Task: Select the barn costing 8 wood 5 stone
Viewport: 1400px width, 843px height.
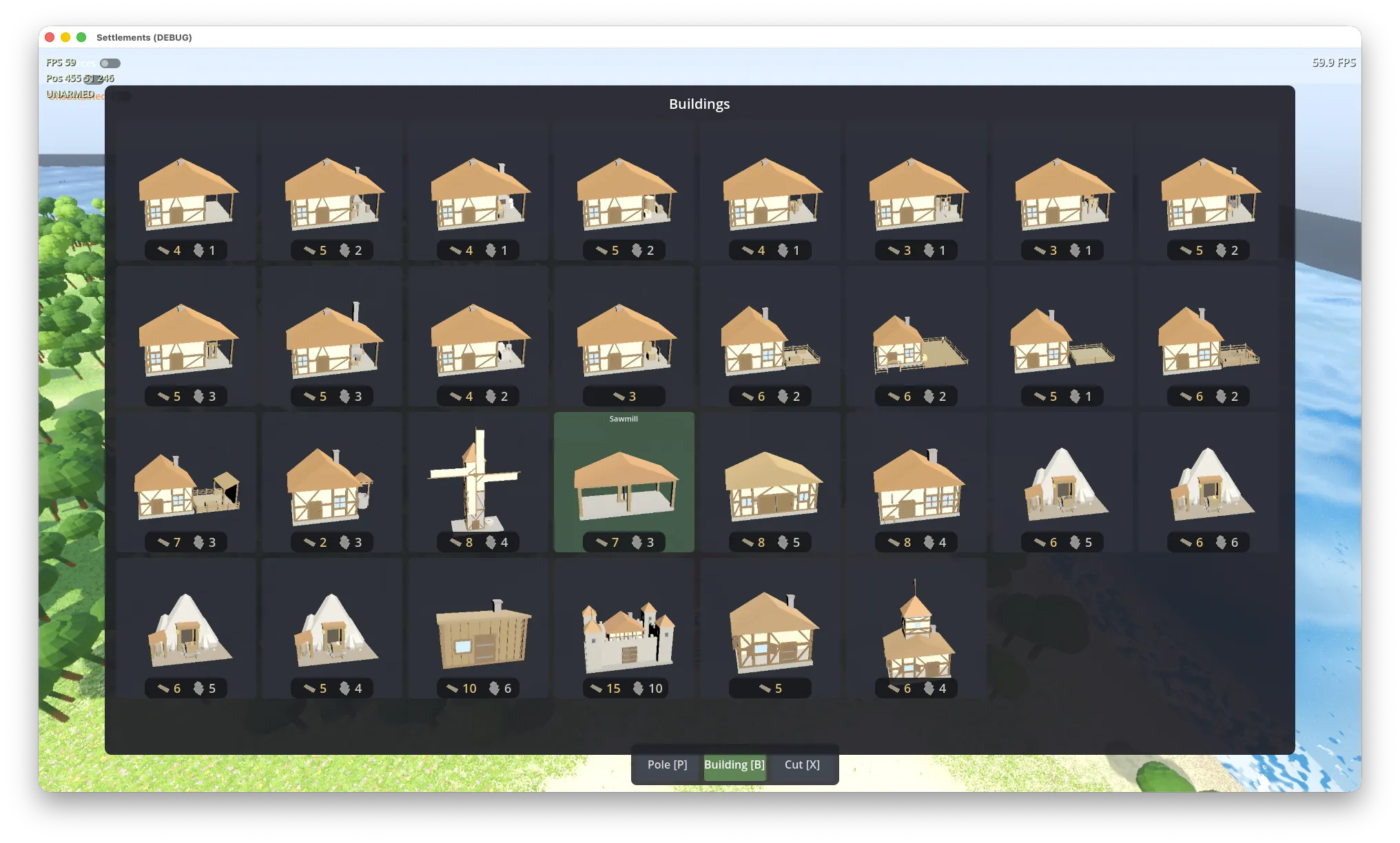Action: 770,482
